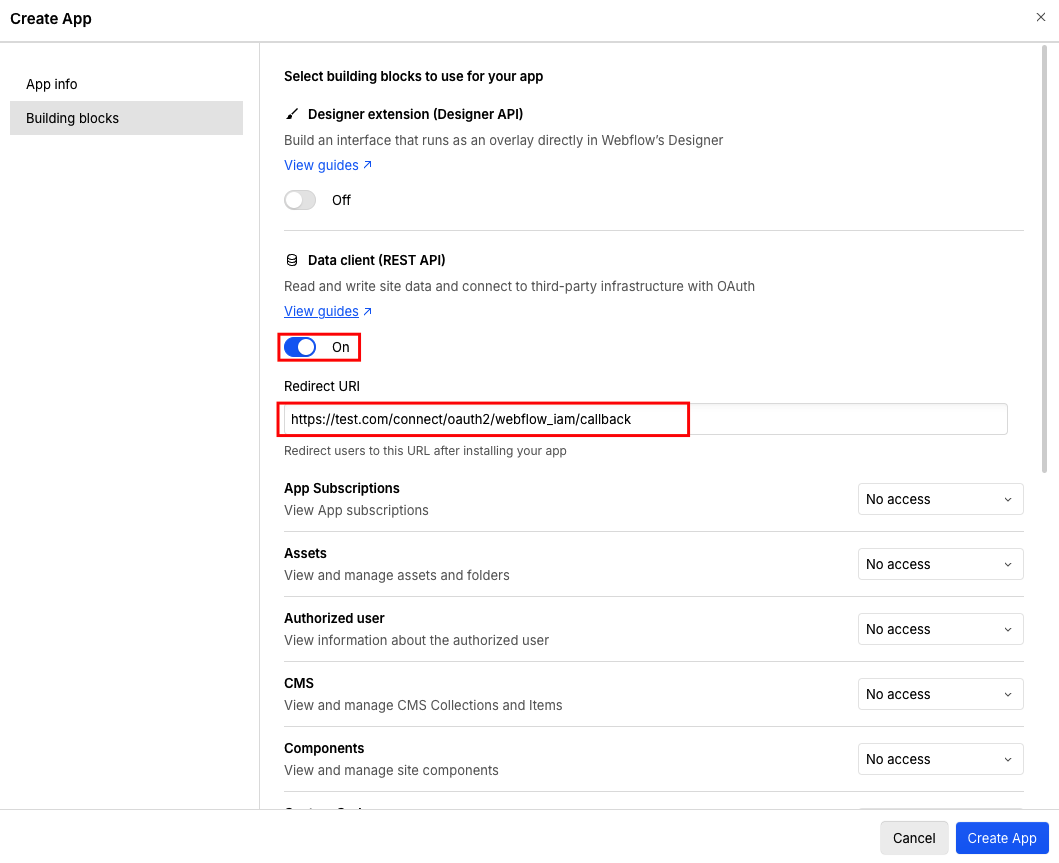This screenshot has width=1059, height=863.
Task: Close the Create App dialog
Action: 1041,18
